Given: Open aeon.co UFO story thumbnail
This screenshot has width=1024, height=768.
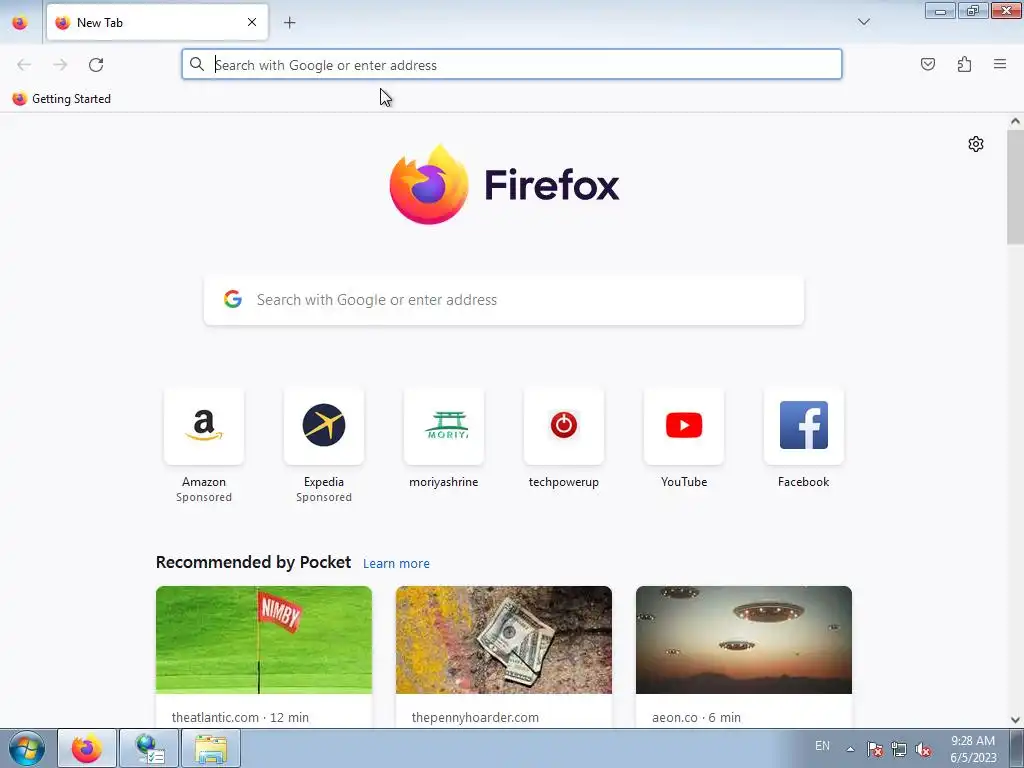Looking at the screenshot, I should point(744,640).
